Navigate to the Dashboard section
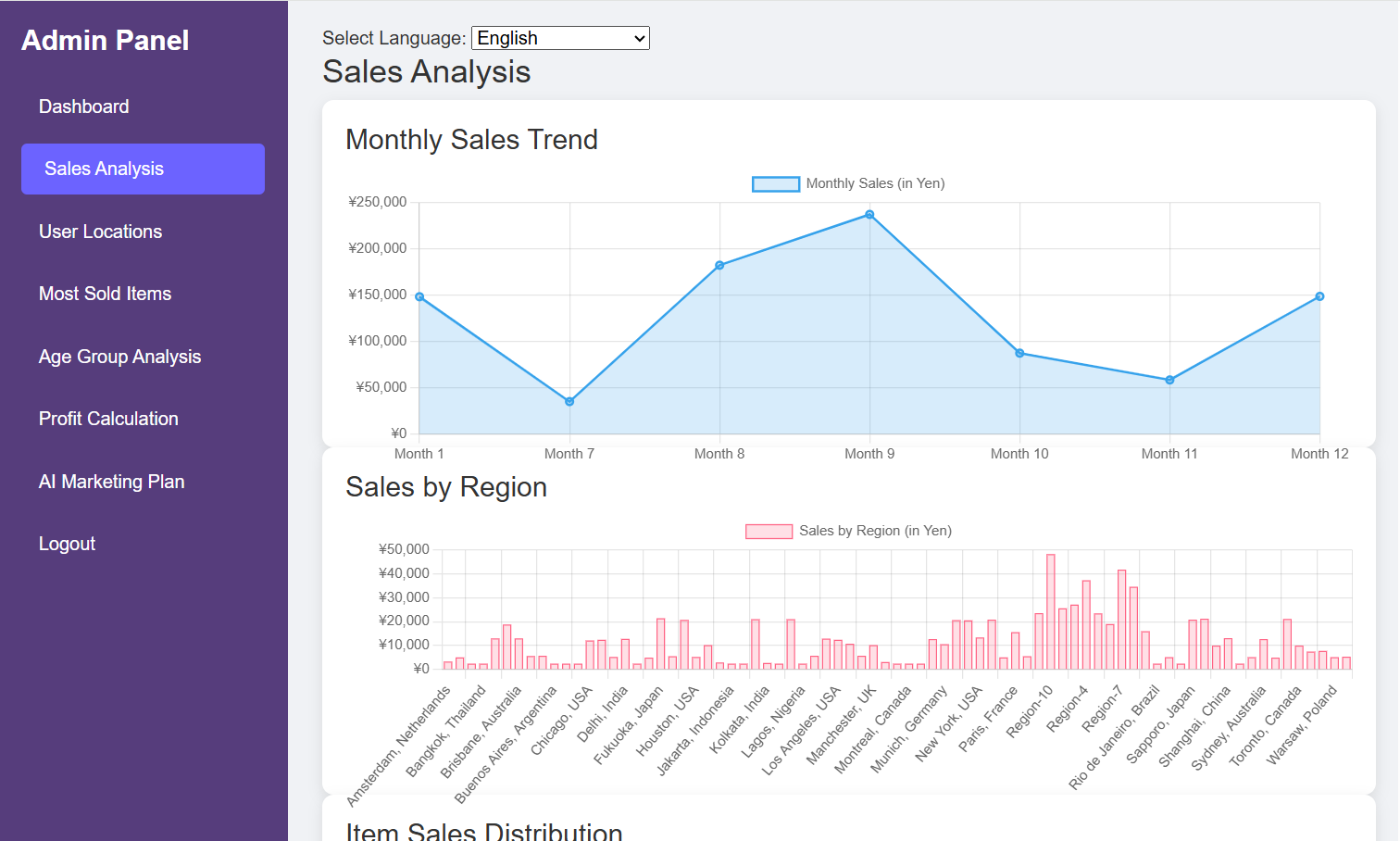1400x841 pixels. (83, 107)
